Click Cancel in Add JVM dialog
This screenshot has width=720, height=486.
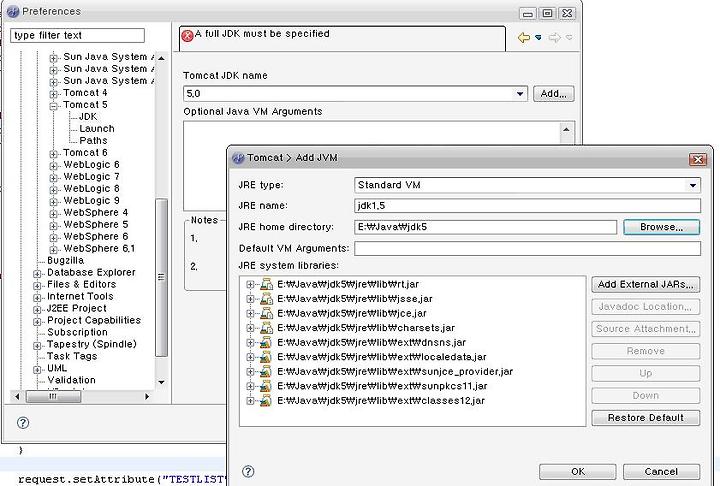tap(661, 471)
